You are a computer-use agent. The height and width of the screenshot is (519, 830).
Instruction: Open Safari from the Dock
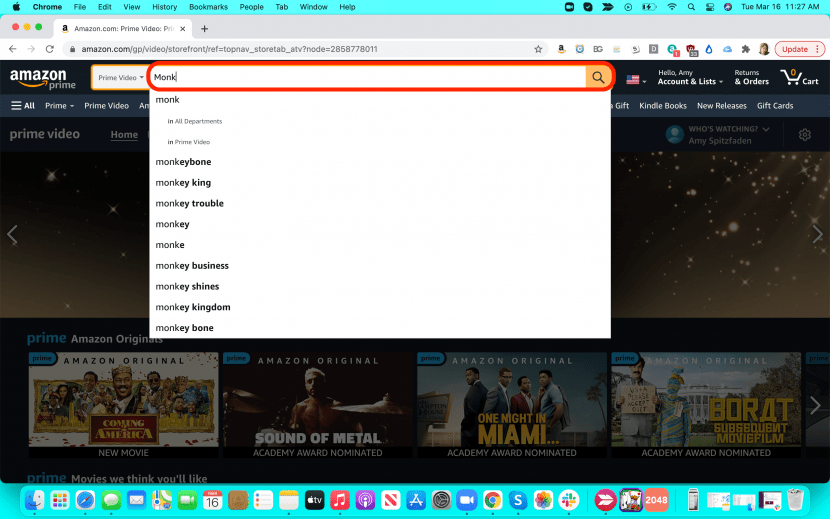85,500
